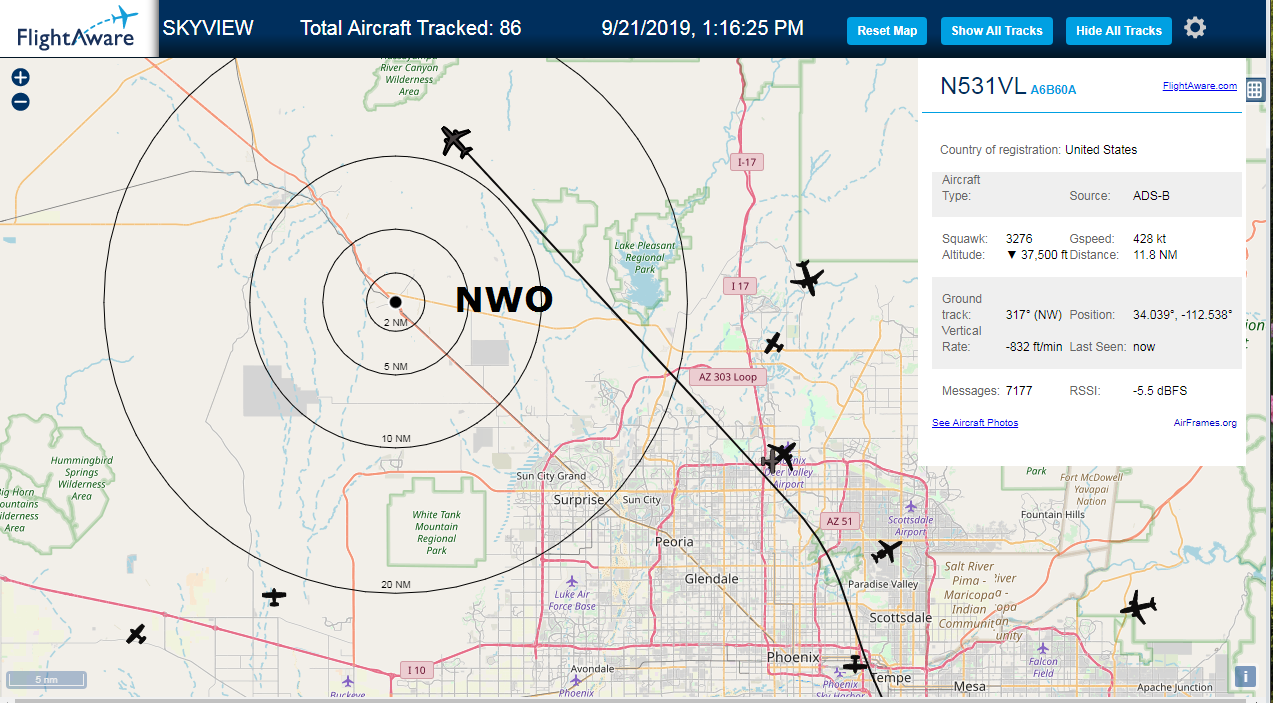Click the 20 NM range ring label
1273x703 pixels.
click(396, 584)
